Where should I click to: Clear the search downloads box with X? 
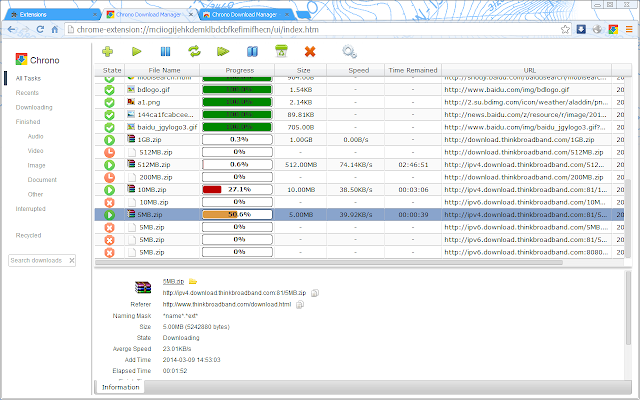[72, 260]
